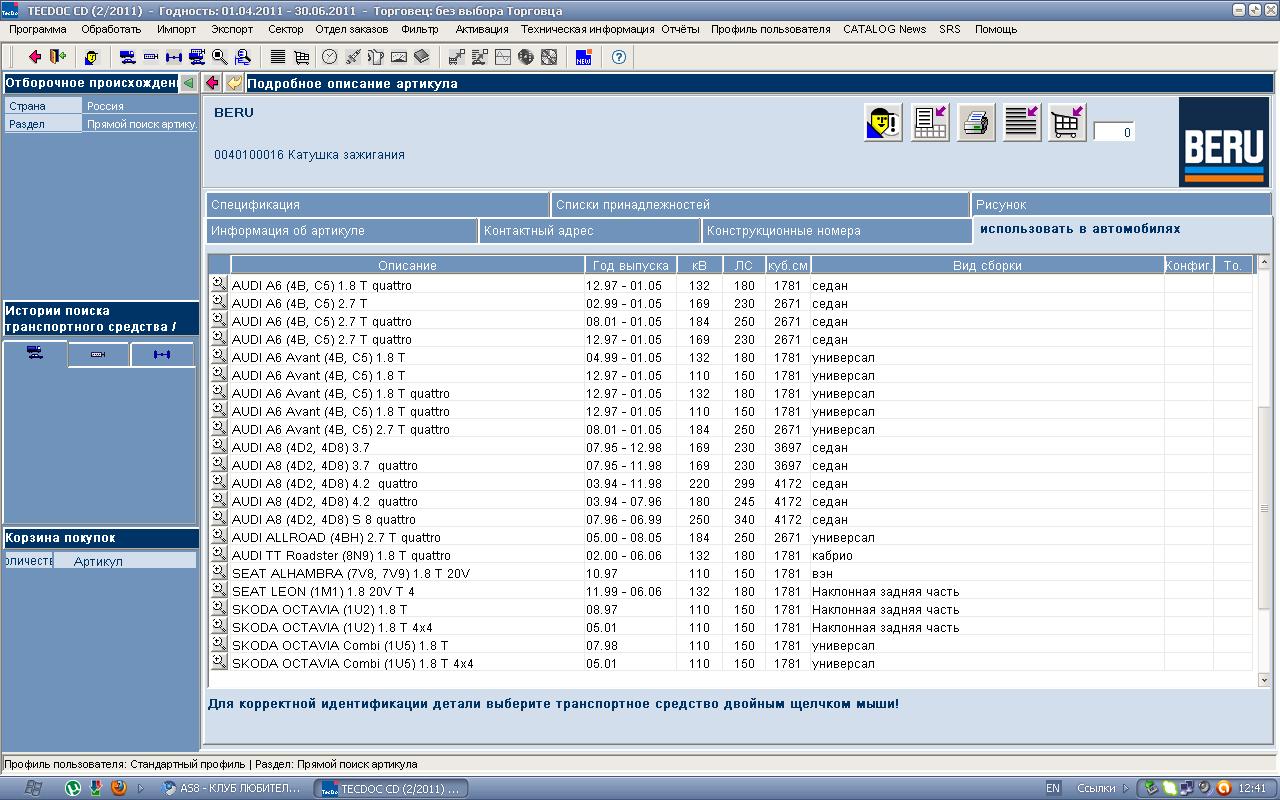This screenshot has height=800, width=1280.
Task: Click the print article button
Action: click(x=976, y=123)
